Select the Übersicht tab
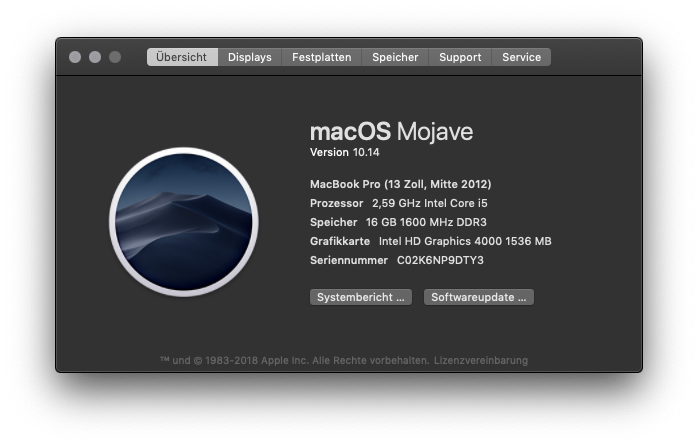Image resolution: width=698 pixels, height=446 pixels. tap(182, 57)
